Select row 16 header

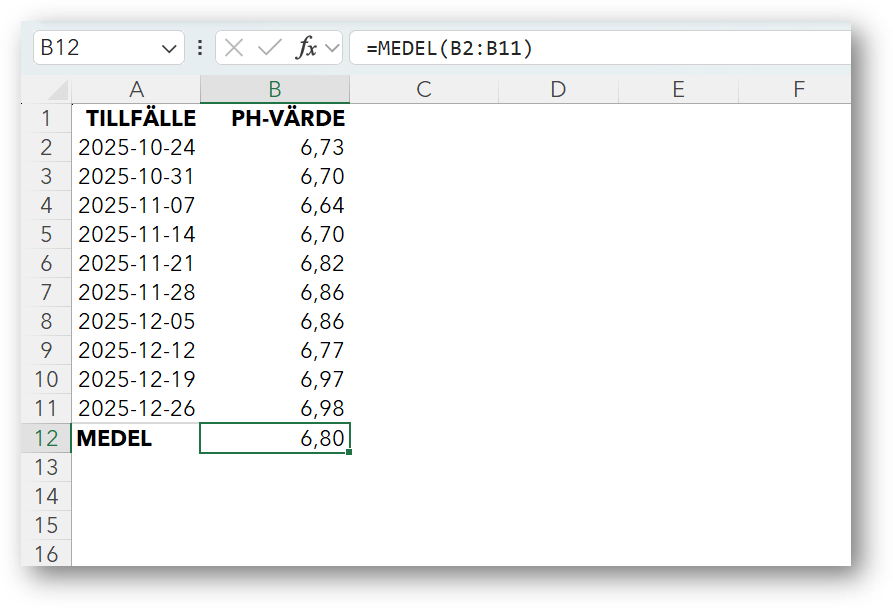pos(46,554)
